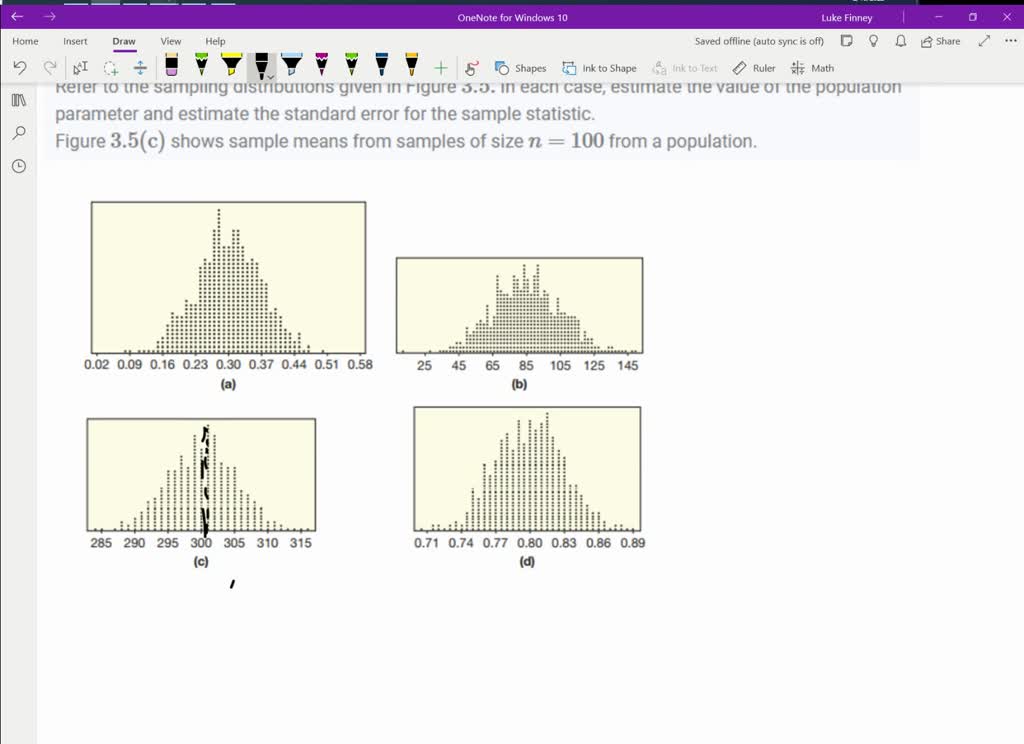1024x744 pixels.
Task: Select the purple galaxy pen
Action: click(x=320, y=67)
